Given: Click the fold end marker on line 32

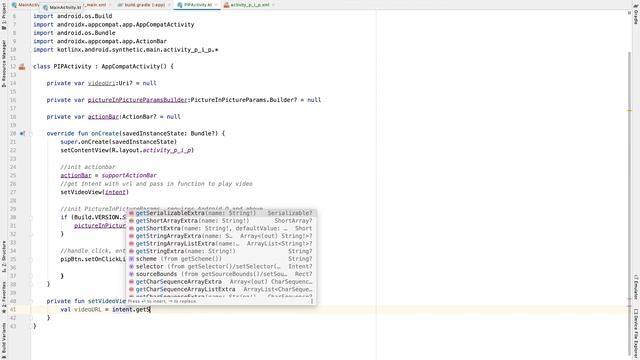Looking at the screenshot, I should coord(31,234).
